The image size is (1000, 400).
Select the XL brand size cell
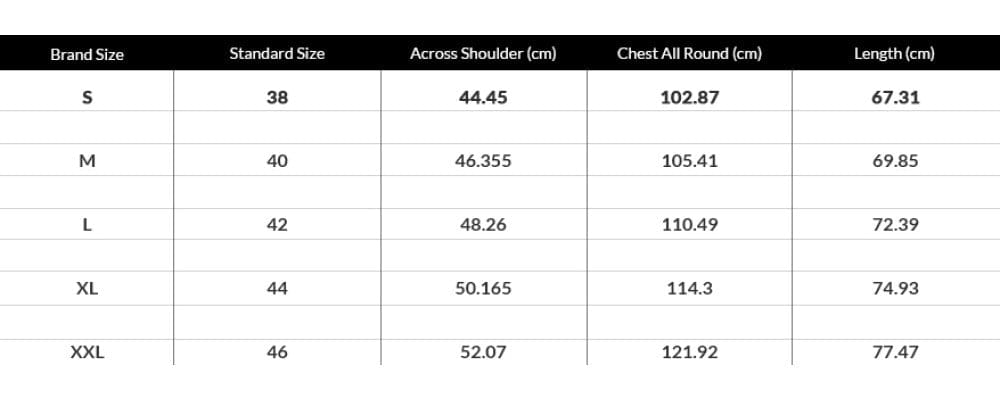(87, 288)
